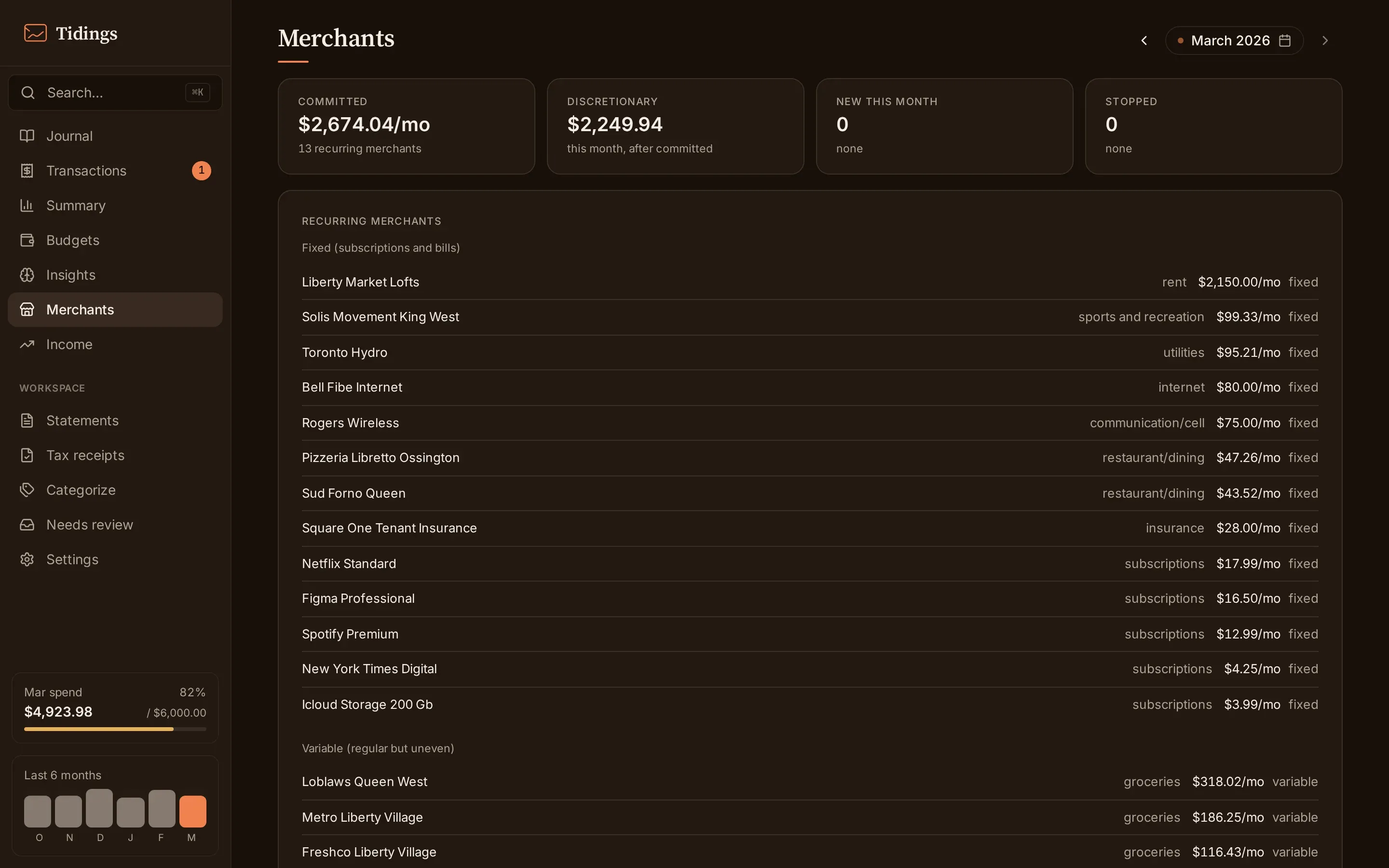Select the D bar in Last 6 months chart

coord(99,808)
